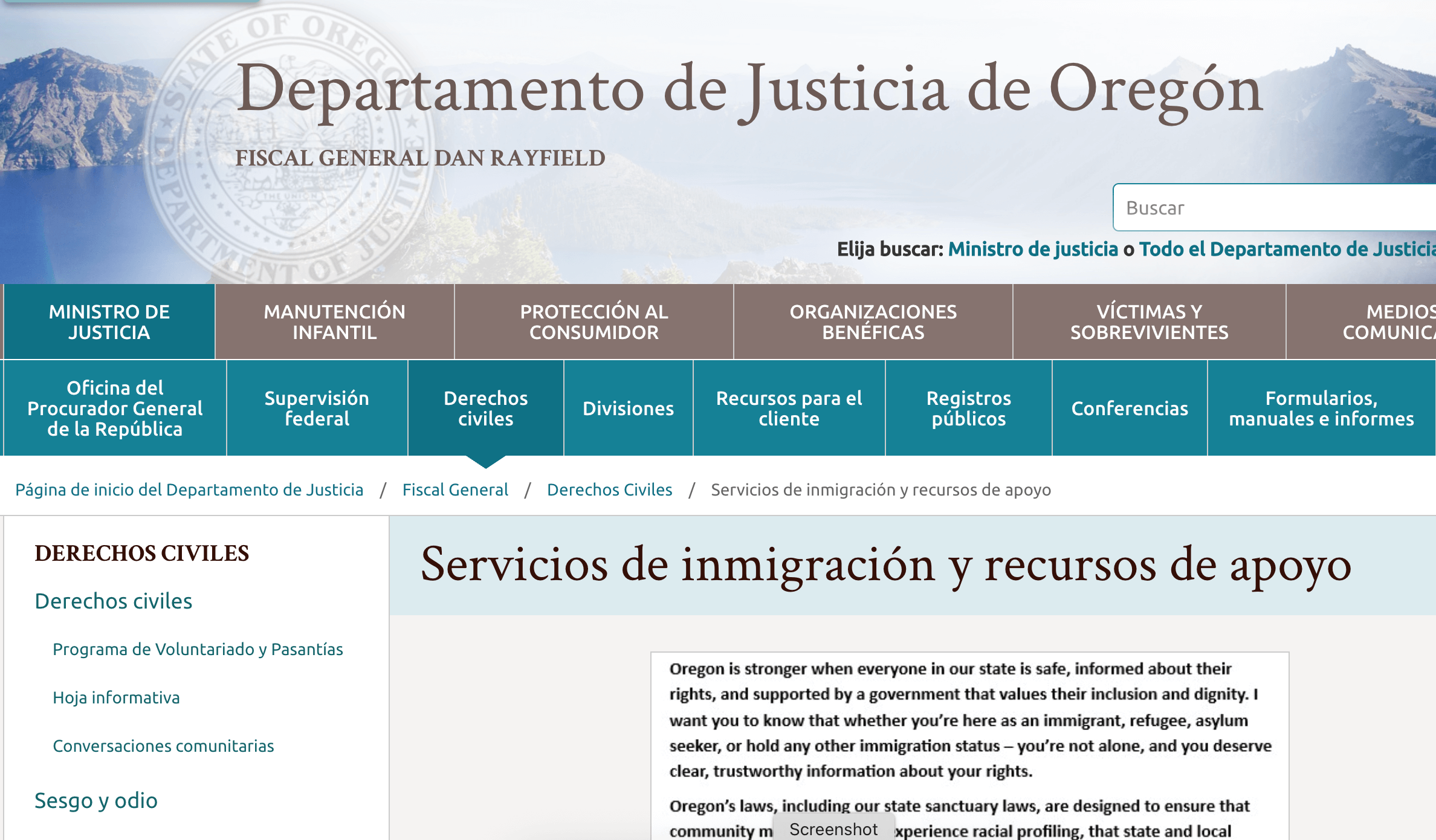This screenshot has height=840, width=1436.
Task: Open the Manutención Infantil tab
Action: (334, 321)
